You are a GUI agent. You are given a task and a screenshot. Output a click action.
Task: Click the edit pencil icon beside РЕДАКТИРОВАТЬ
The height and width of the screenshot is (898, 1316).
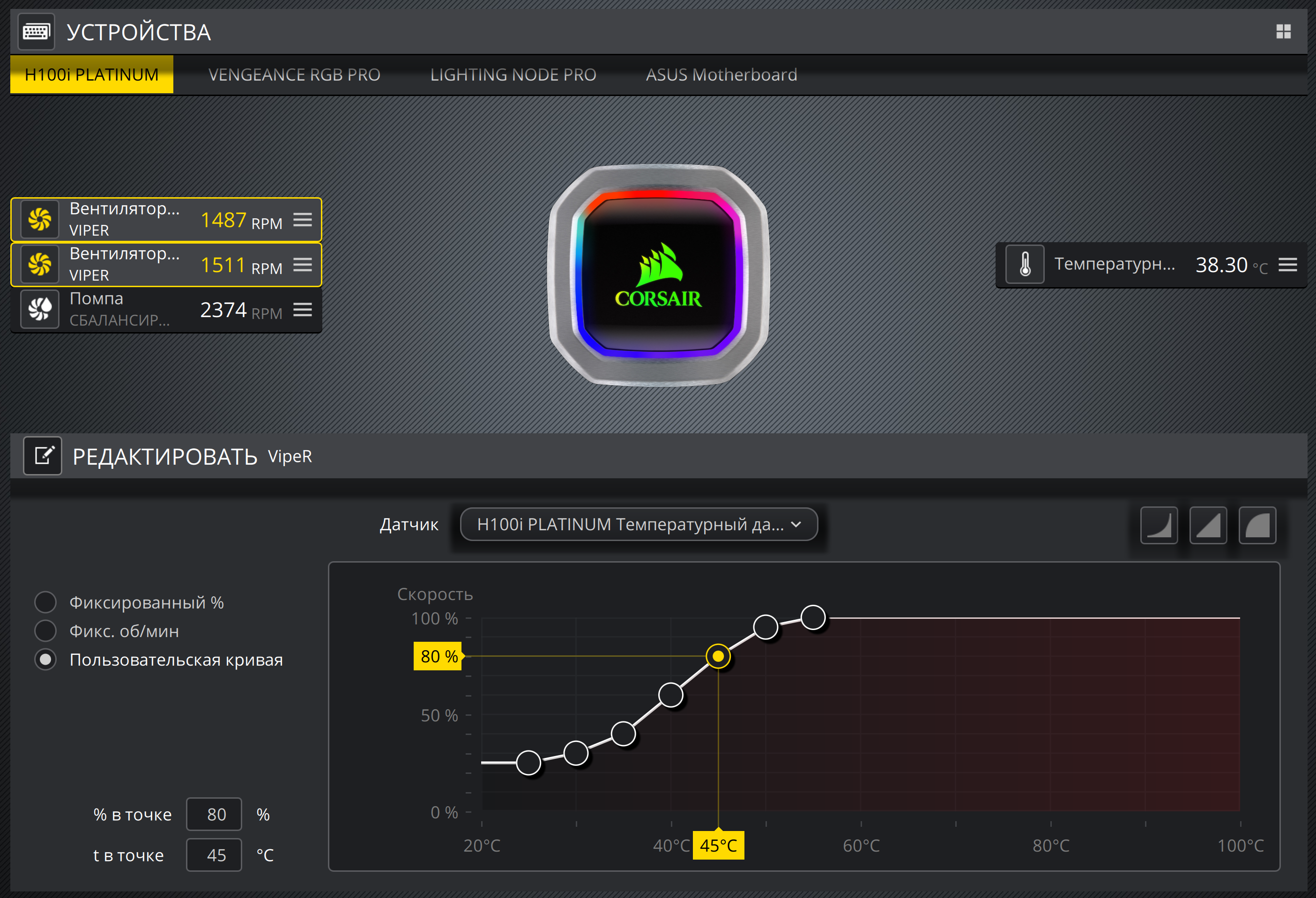(x=43, y=456)
